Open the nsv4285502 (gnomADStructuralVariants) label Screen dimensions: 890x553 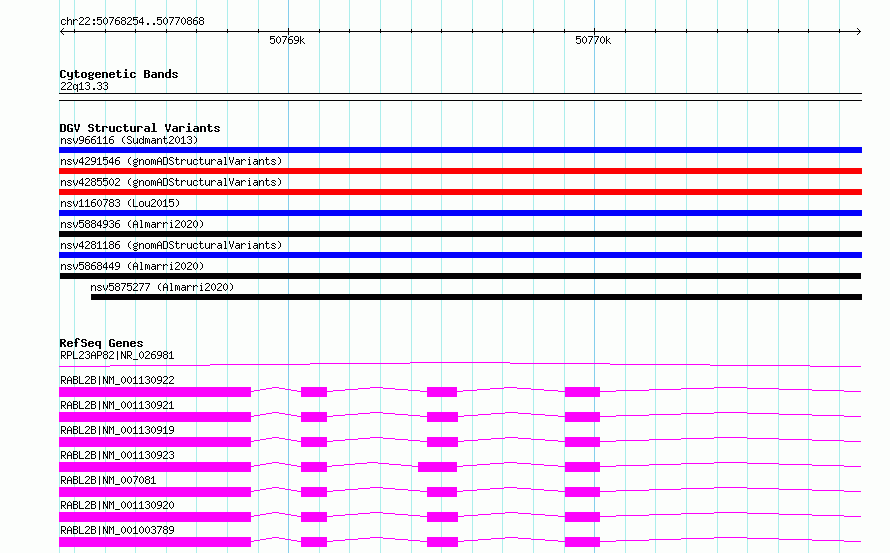coord(171,182)
